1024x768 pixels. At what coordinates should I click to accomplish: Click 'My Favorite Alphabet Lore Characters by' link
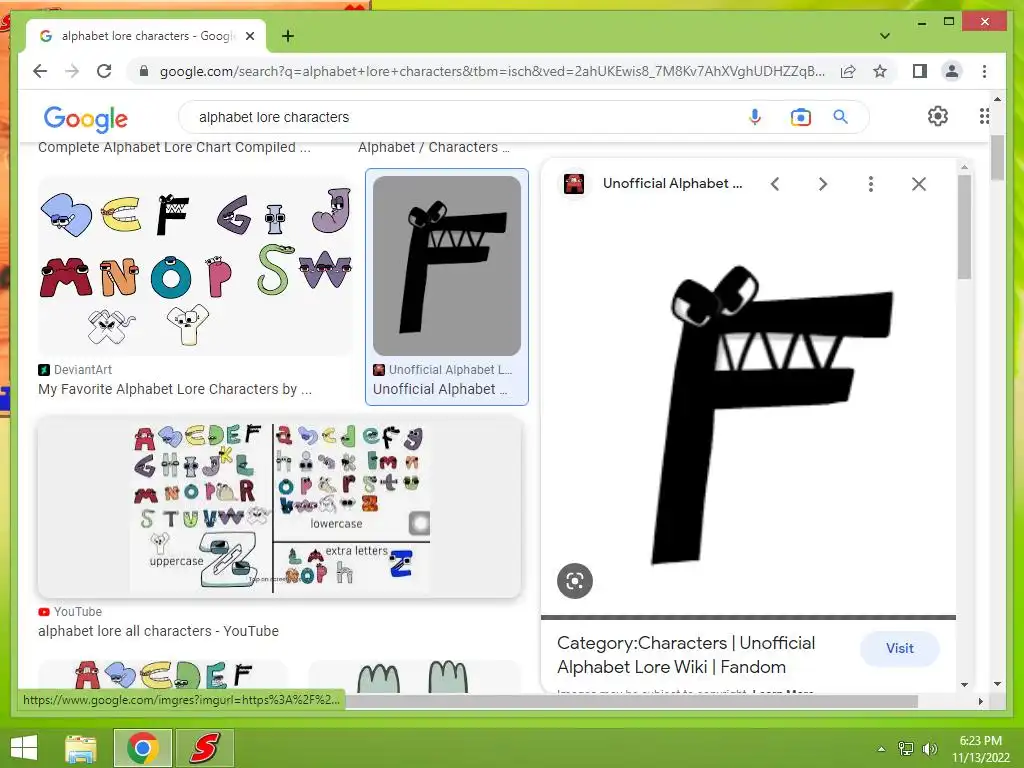coord(174,389)
